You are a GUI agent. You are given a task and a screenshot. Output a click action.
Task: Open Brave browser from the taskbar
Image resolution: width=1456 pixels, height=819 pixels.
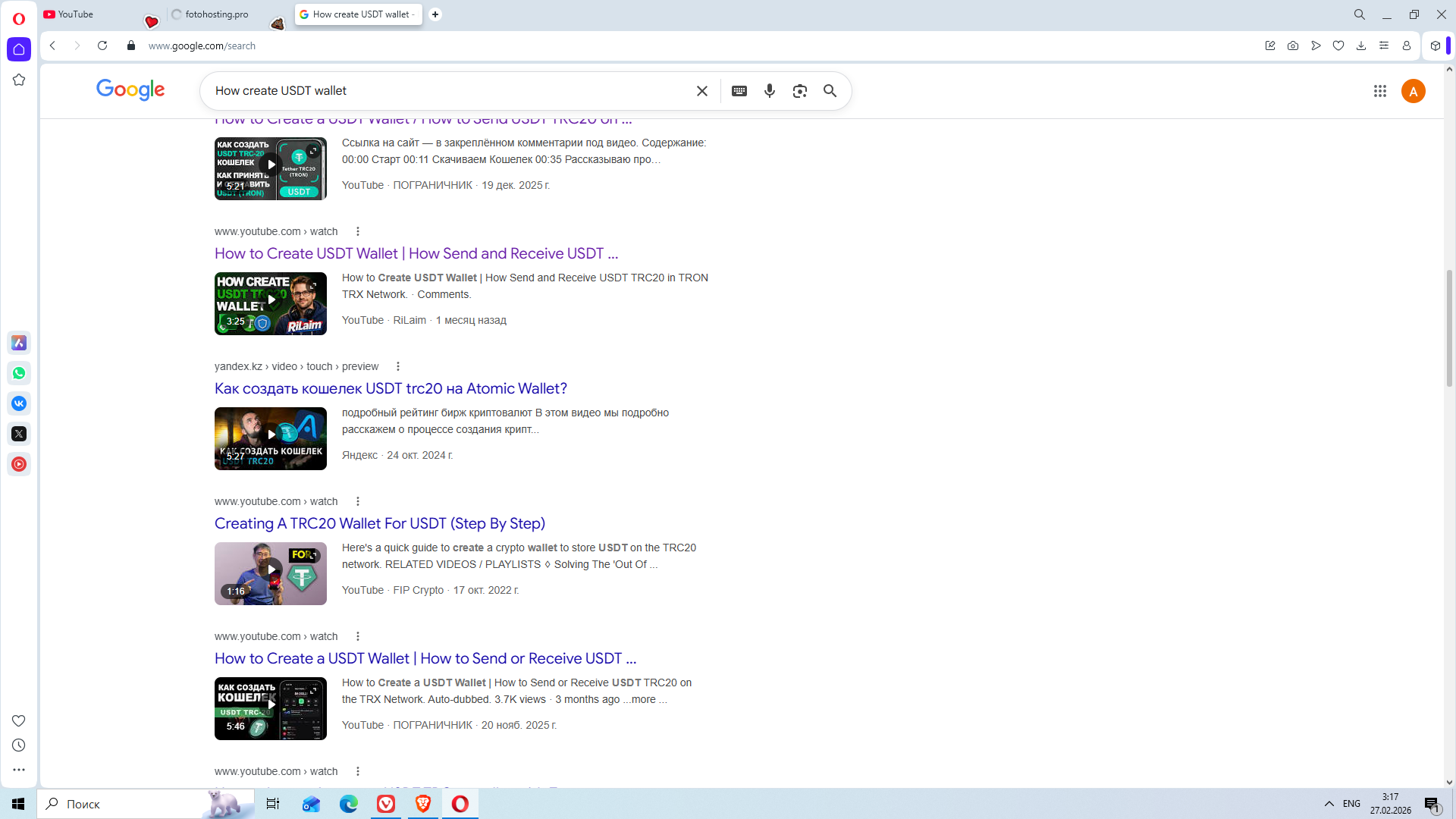click(x=423, y=804)
